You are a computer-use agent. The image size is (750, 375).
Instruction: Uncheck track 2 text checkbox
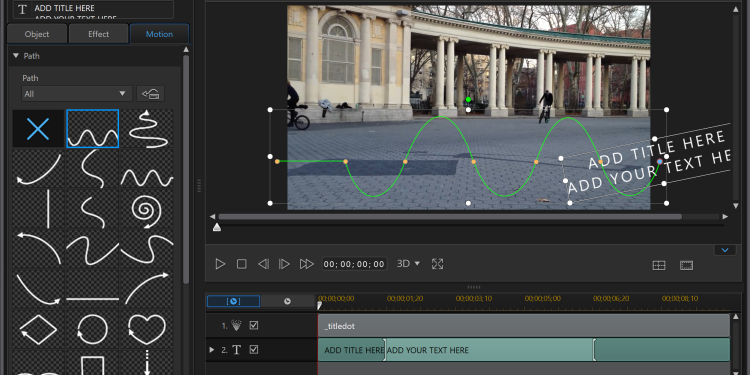pyautogui.click(x=254, y=350)
